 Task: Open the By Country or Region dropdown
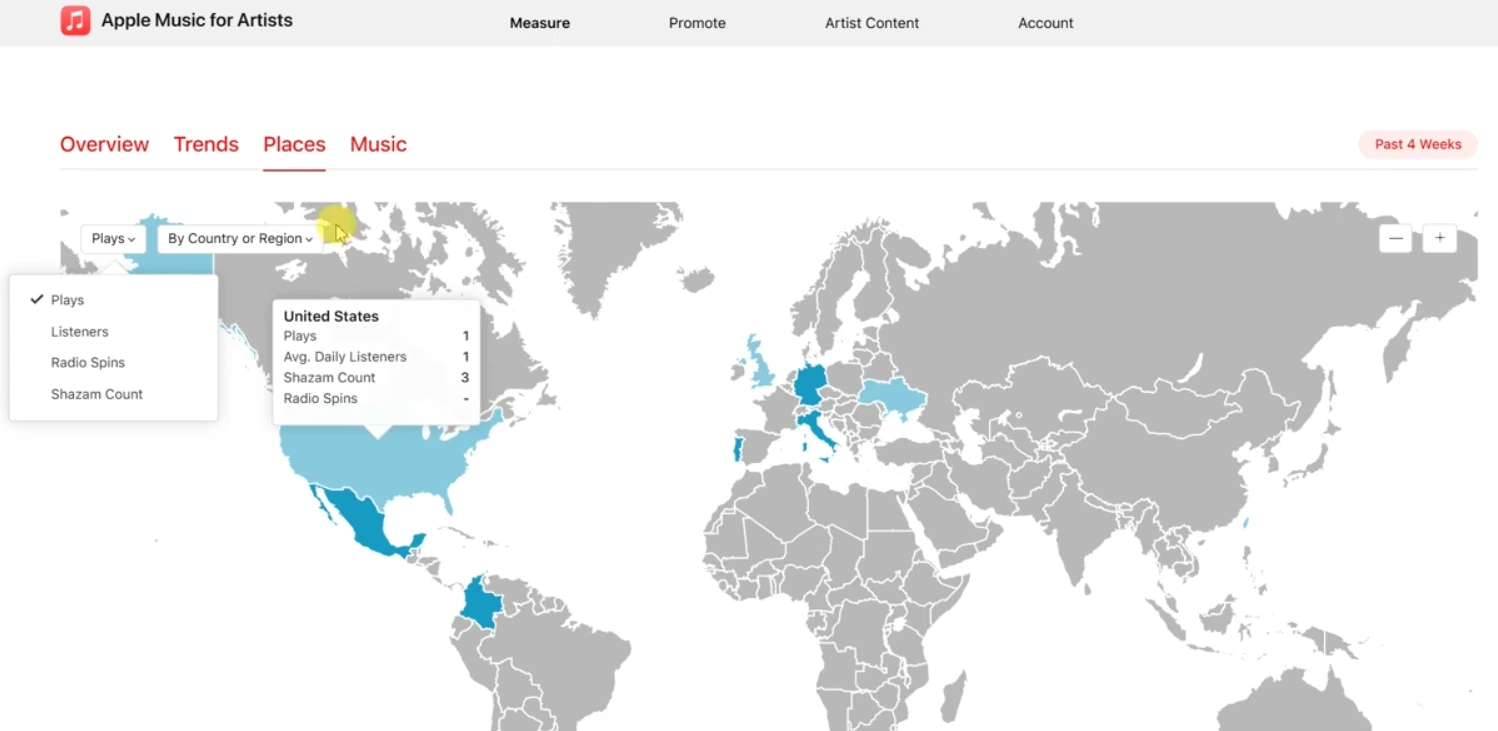(240, 239)
